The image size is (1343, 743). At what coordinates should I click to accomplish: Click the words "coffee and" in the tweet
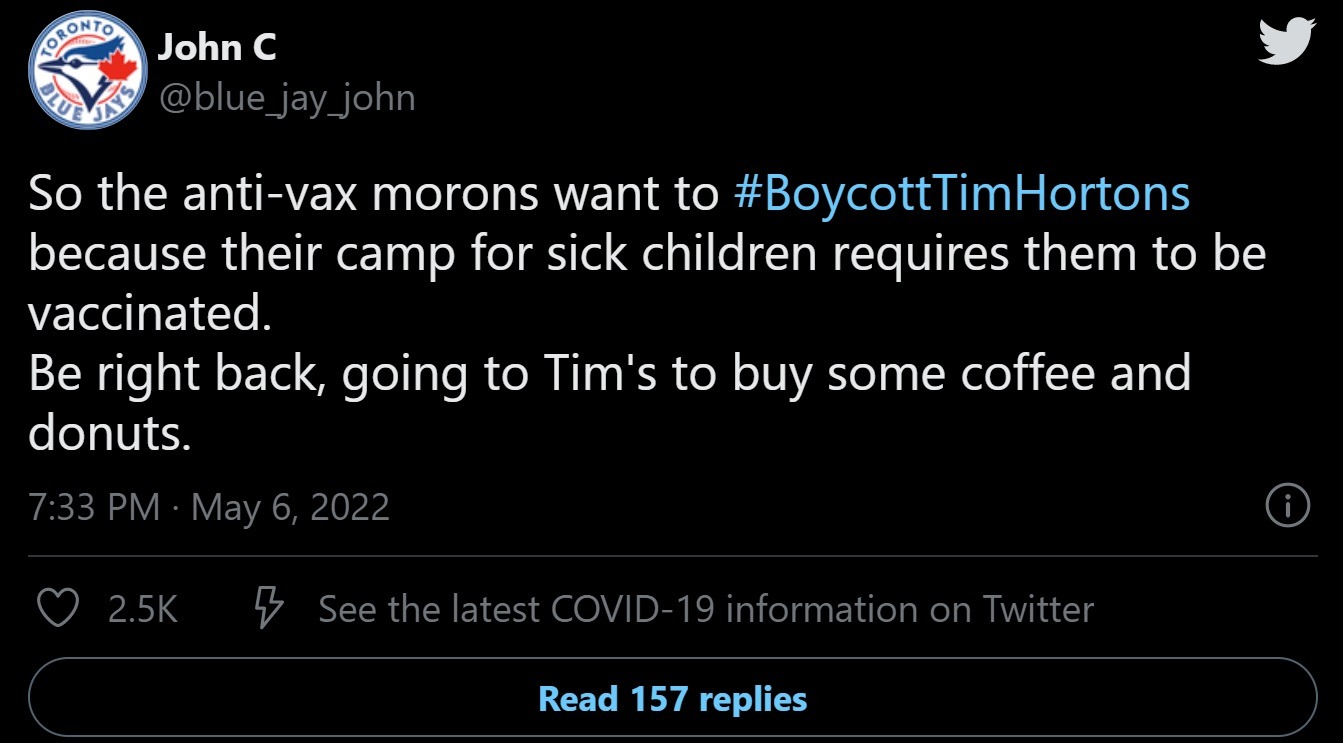1076,373
